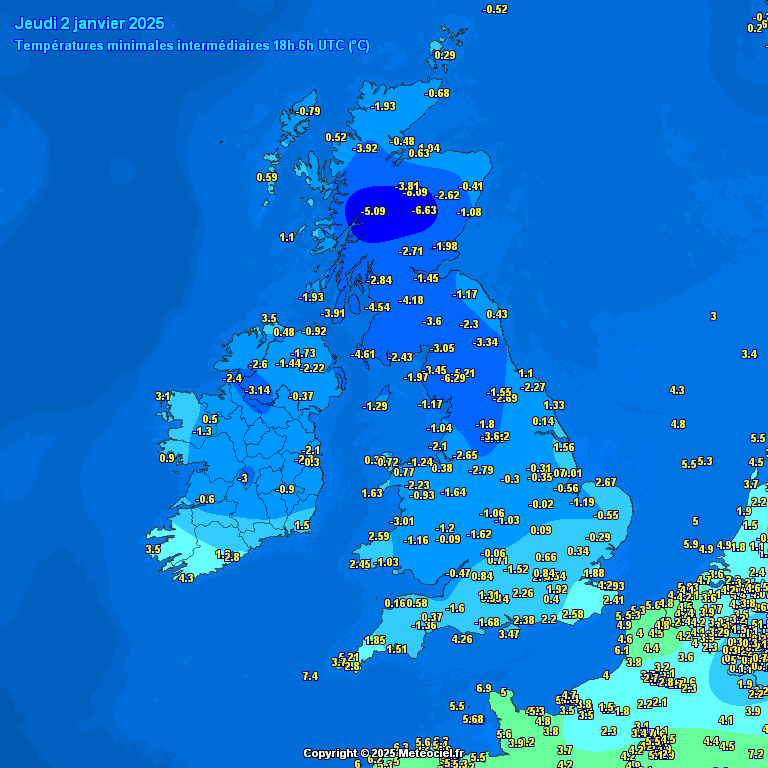Viewport: 768px width, 768px height.
Task: Select the 5.9 temperature reading
Action: coord(691,544)
